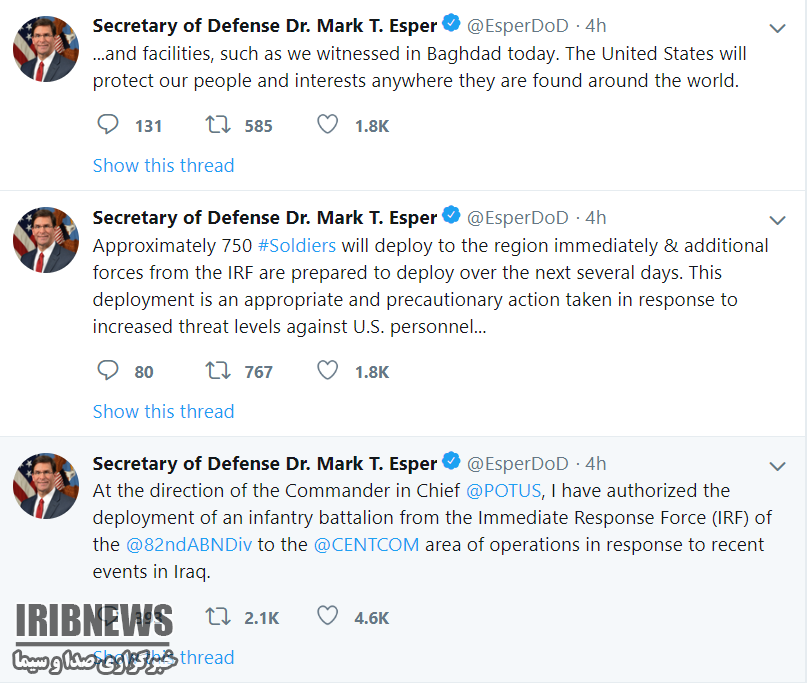807x683 pixels.
Task: Show this thread under the 750 Soldiers tweet
Action: [x=163, y=411]
